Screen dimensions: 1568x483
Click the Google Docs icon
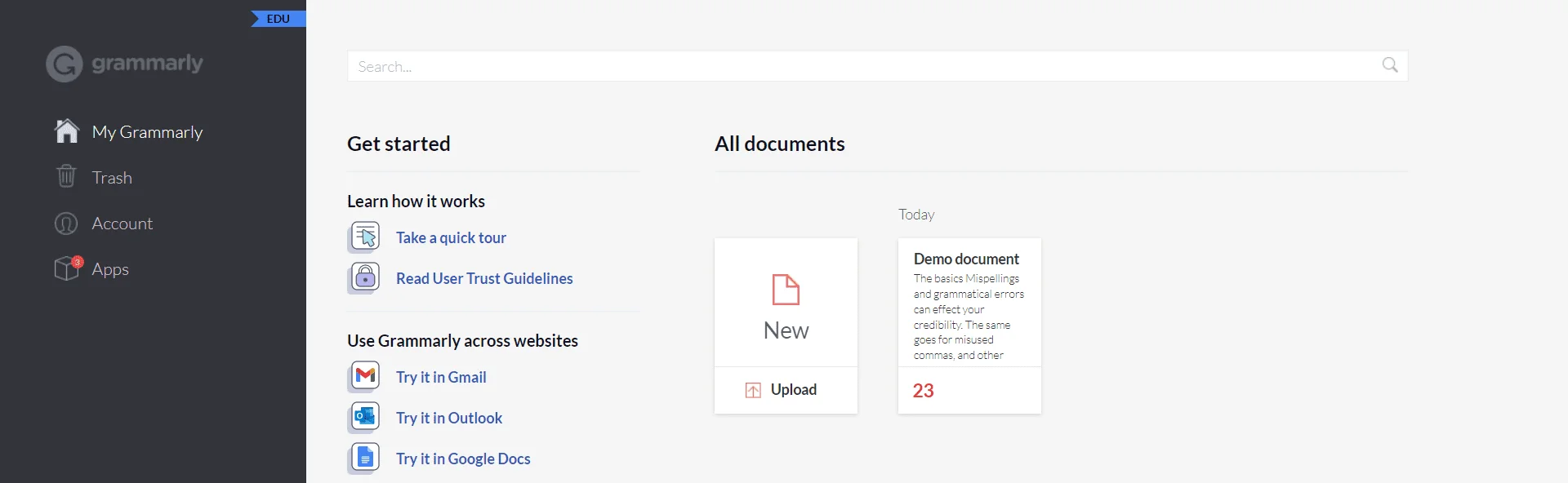click(364, 458)
